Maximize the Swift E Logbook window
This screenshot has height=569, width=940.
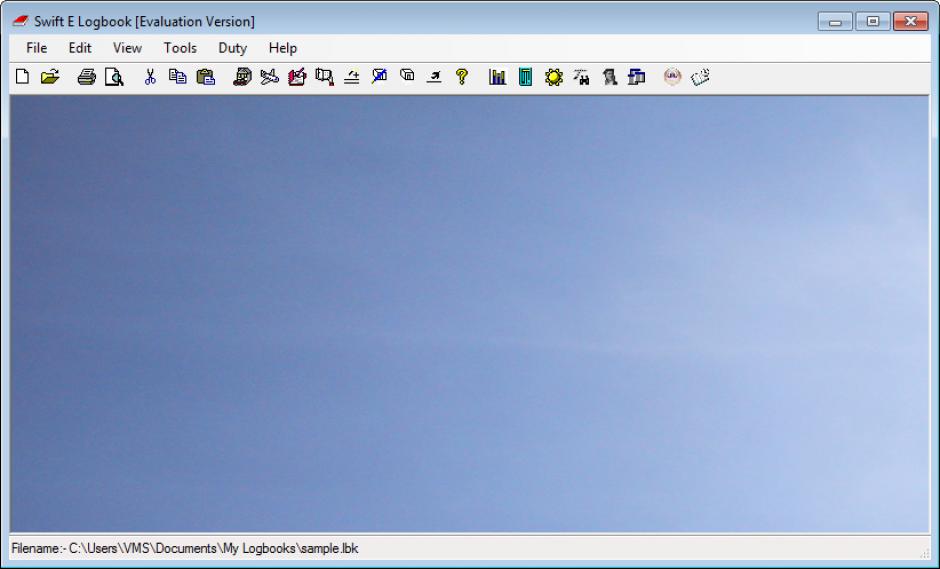[873, 22]
